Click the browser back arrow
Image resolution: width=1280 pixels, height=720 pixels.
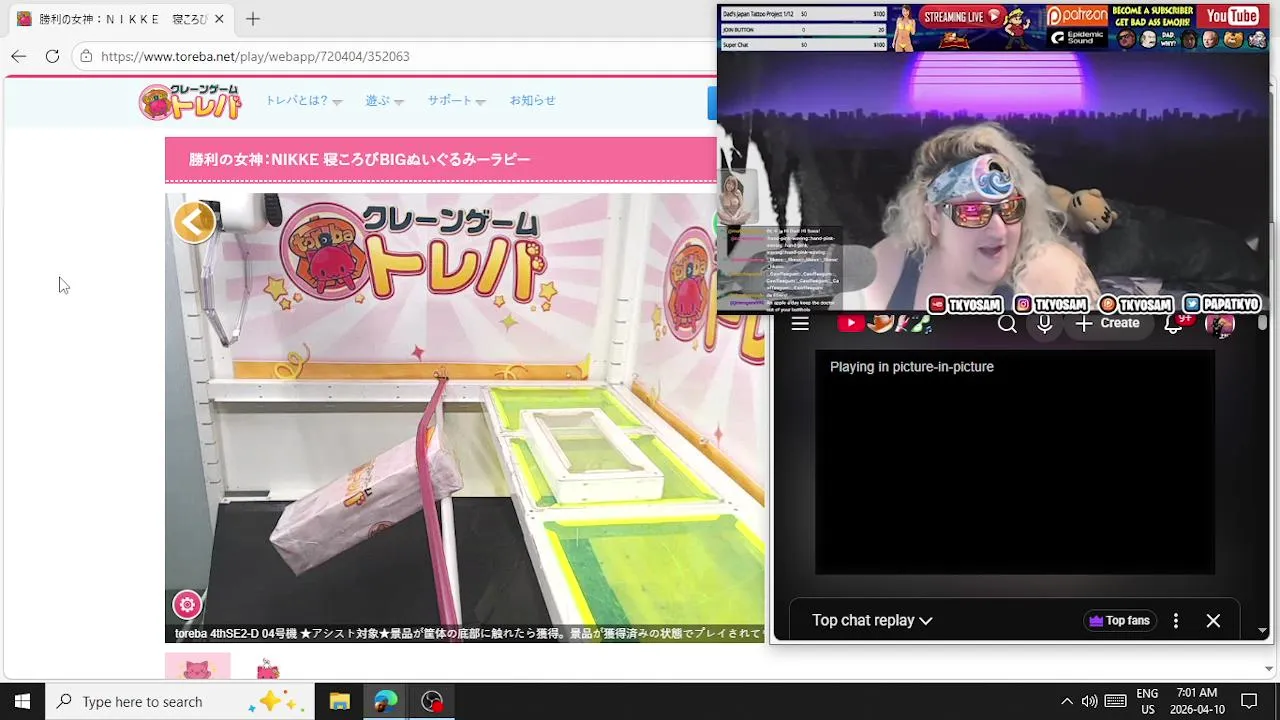pos(19,56)
